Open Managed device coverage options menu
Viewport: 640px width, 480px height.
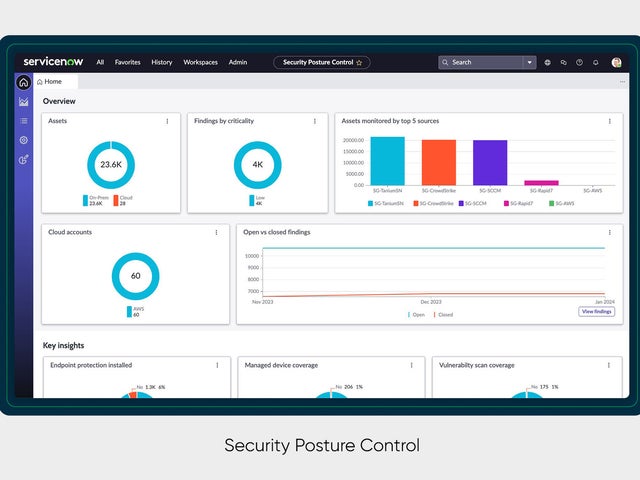pyautogui.click(x=411, y=365)
